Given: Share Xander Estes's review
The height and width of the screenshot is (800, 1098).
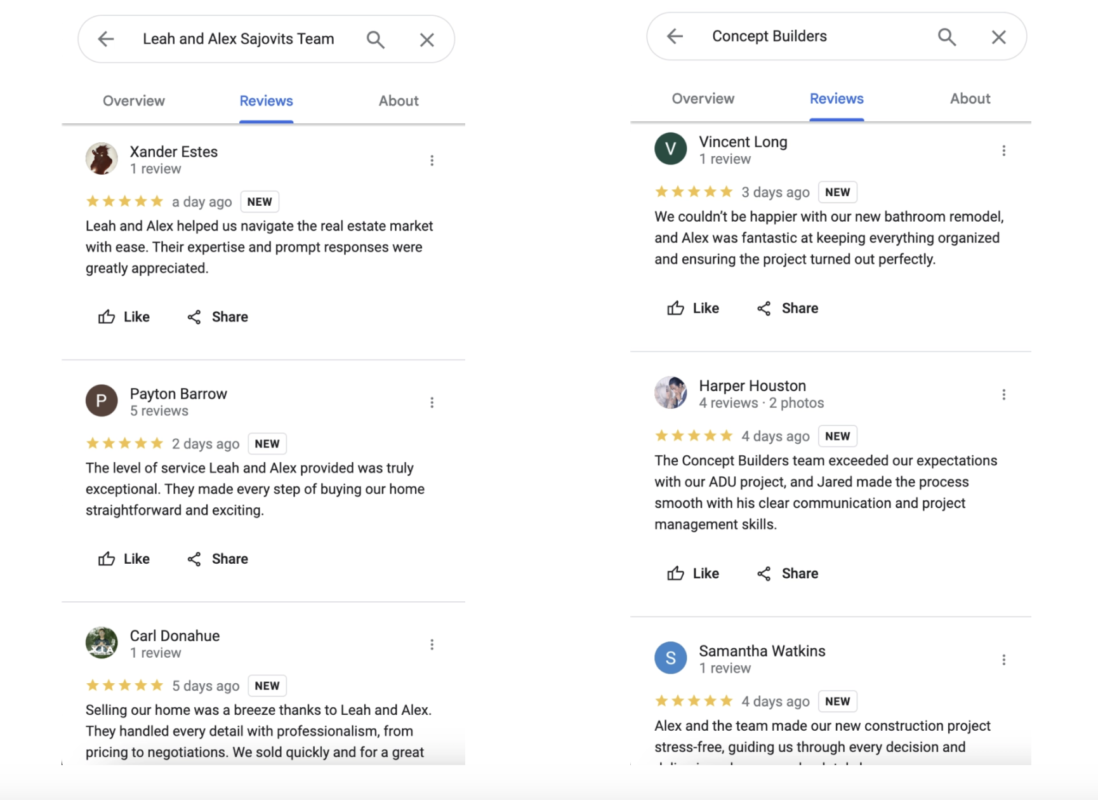Looking at the screenshot, I should (x=217, y=317).
